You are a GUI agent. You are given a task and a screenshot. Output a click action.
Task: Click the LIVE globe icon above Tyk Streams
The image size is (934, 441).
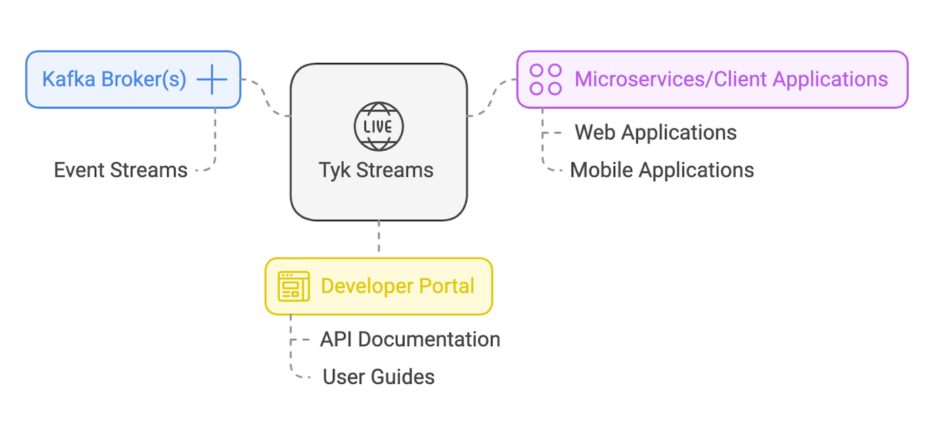click(x=379, y=126)
